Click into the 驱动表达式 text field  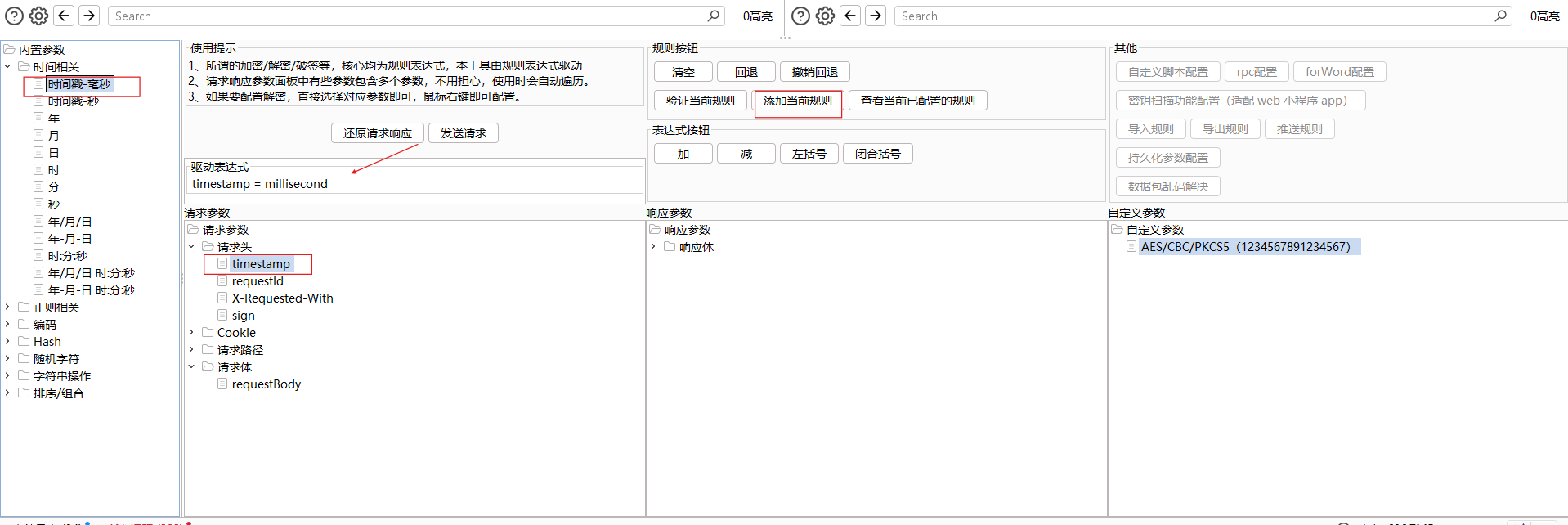coord(414,184)
